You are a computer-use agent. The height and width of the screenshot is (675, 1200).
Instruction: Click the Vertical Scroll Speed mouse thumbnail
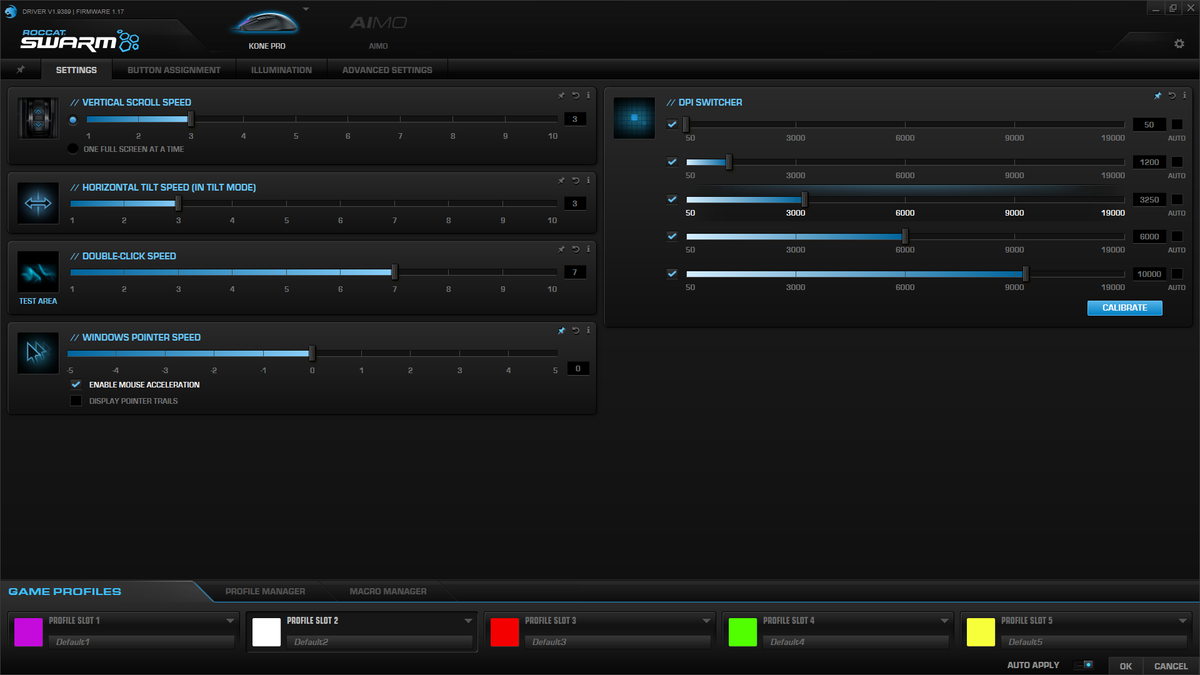37,118
